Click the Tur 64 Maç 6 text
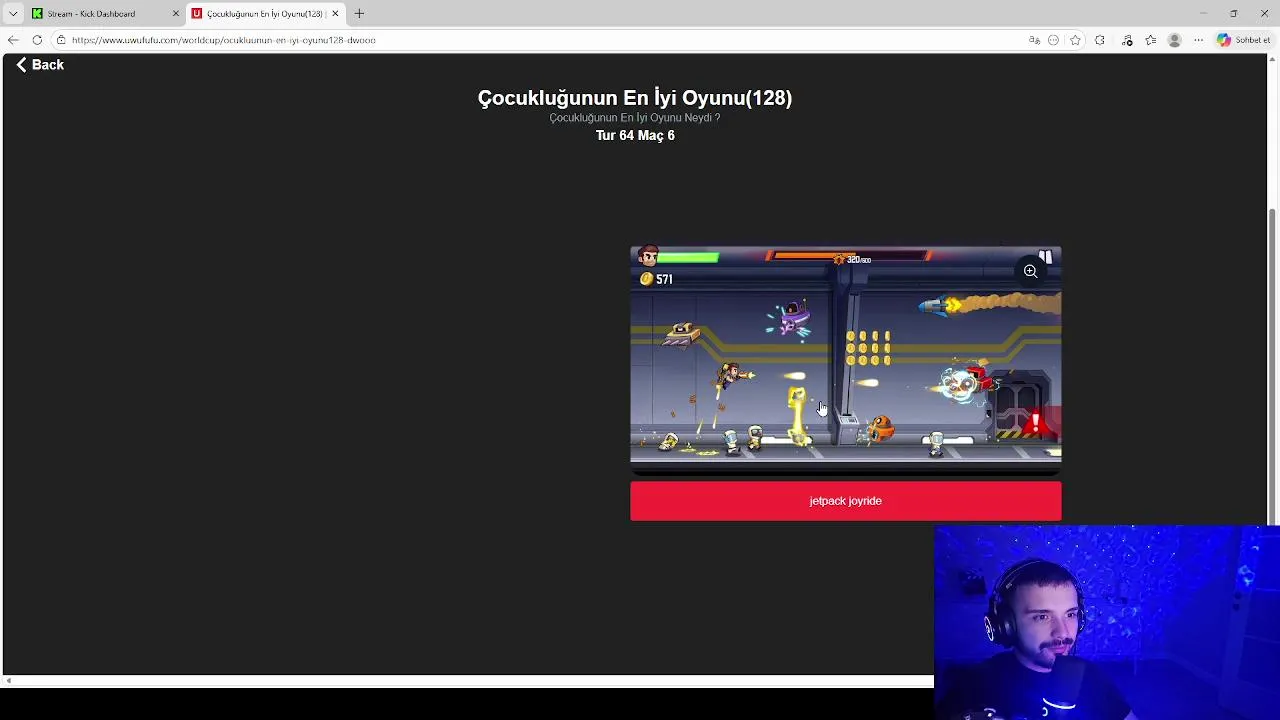This screenshot has height=720, width=1280. click(x=635, y=135)
